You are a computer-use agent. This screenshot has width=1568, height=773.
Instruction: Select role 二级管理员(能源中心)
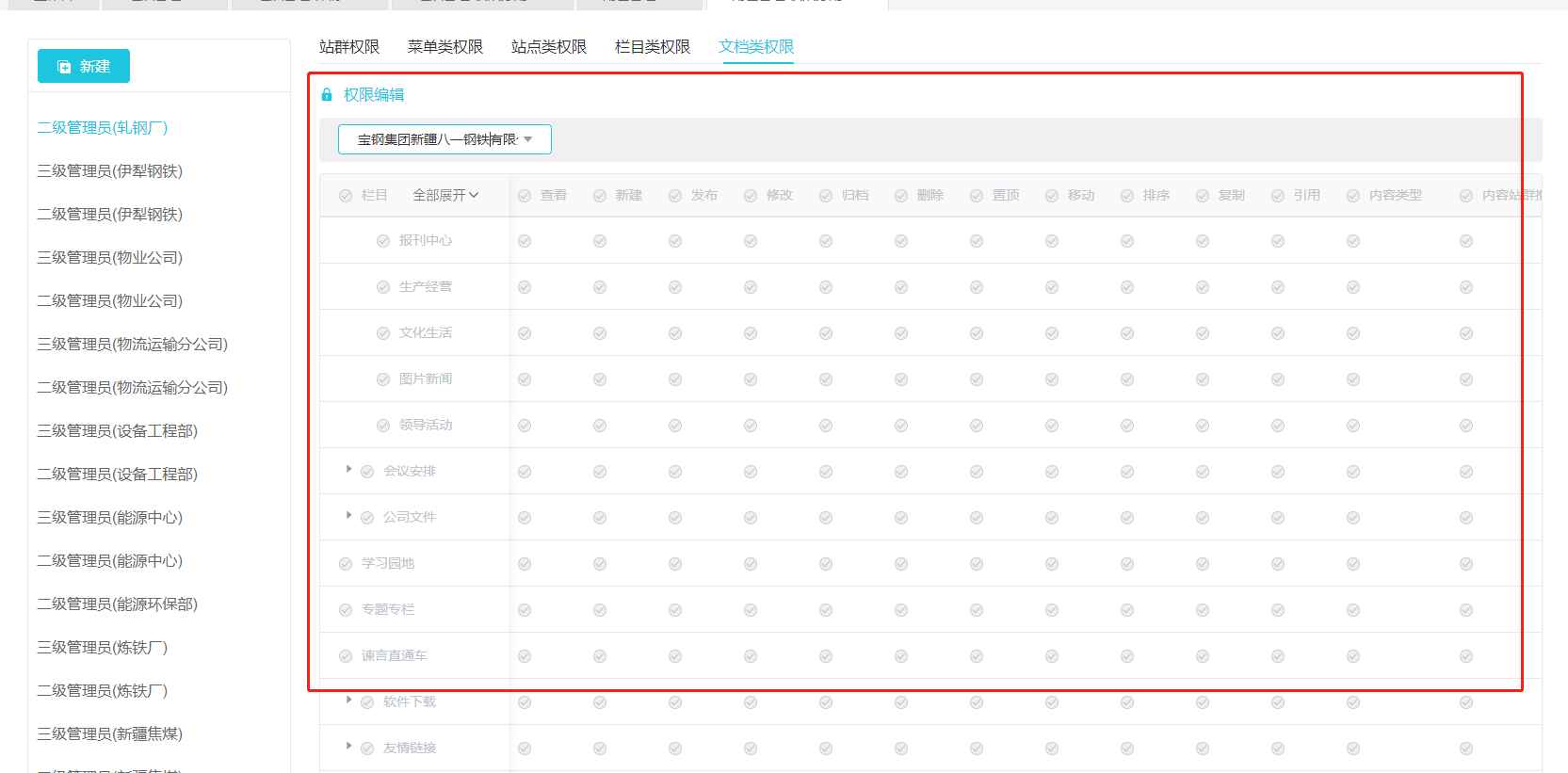pos(110,561)
